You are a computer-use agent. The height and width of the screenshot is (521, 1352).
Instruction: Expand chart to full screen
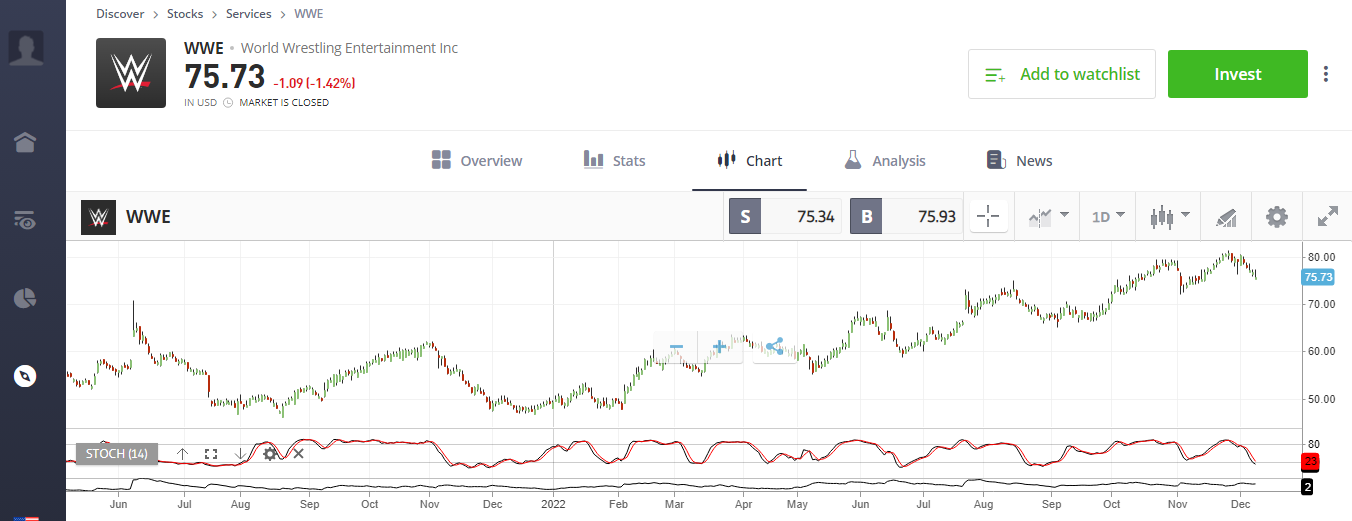click(x=1327, y=216)
